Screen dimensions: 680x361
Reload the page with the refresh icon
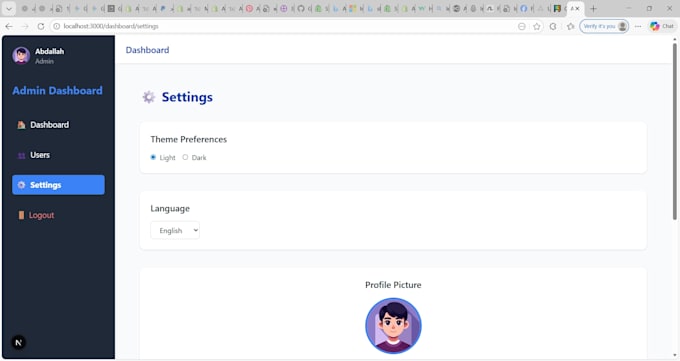click(41, 26)
